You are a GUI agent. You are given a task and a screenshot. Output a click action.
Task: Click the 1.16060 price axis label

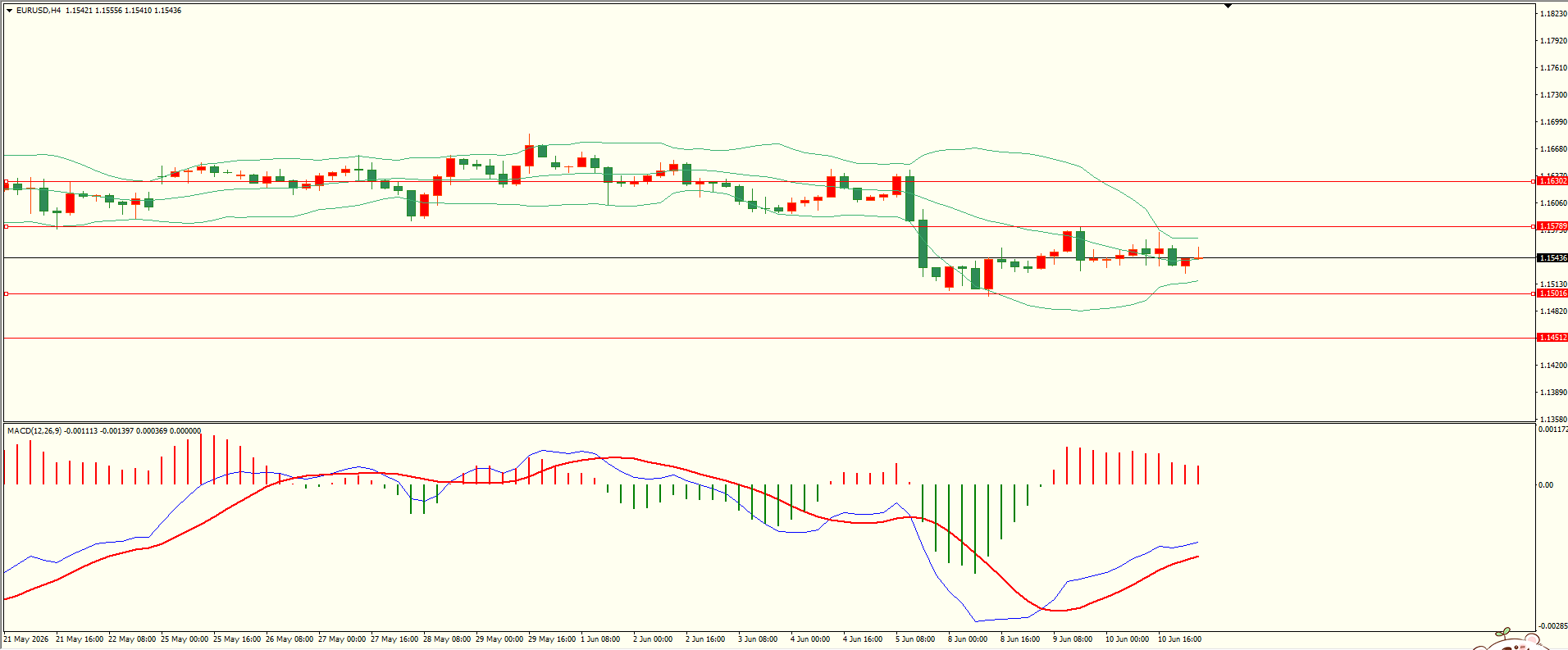pos(1553,203)
